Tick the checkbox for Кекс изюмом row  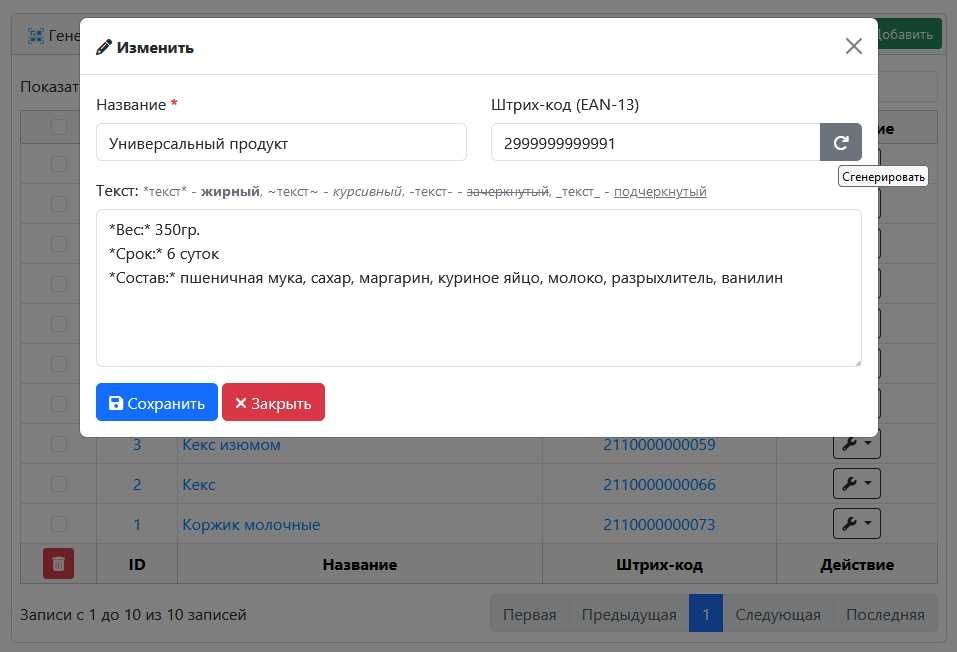click(x=59, y=444)
